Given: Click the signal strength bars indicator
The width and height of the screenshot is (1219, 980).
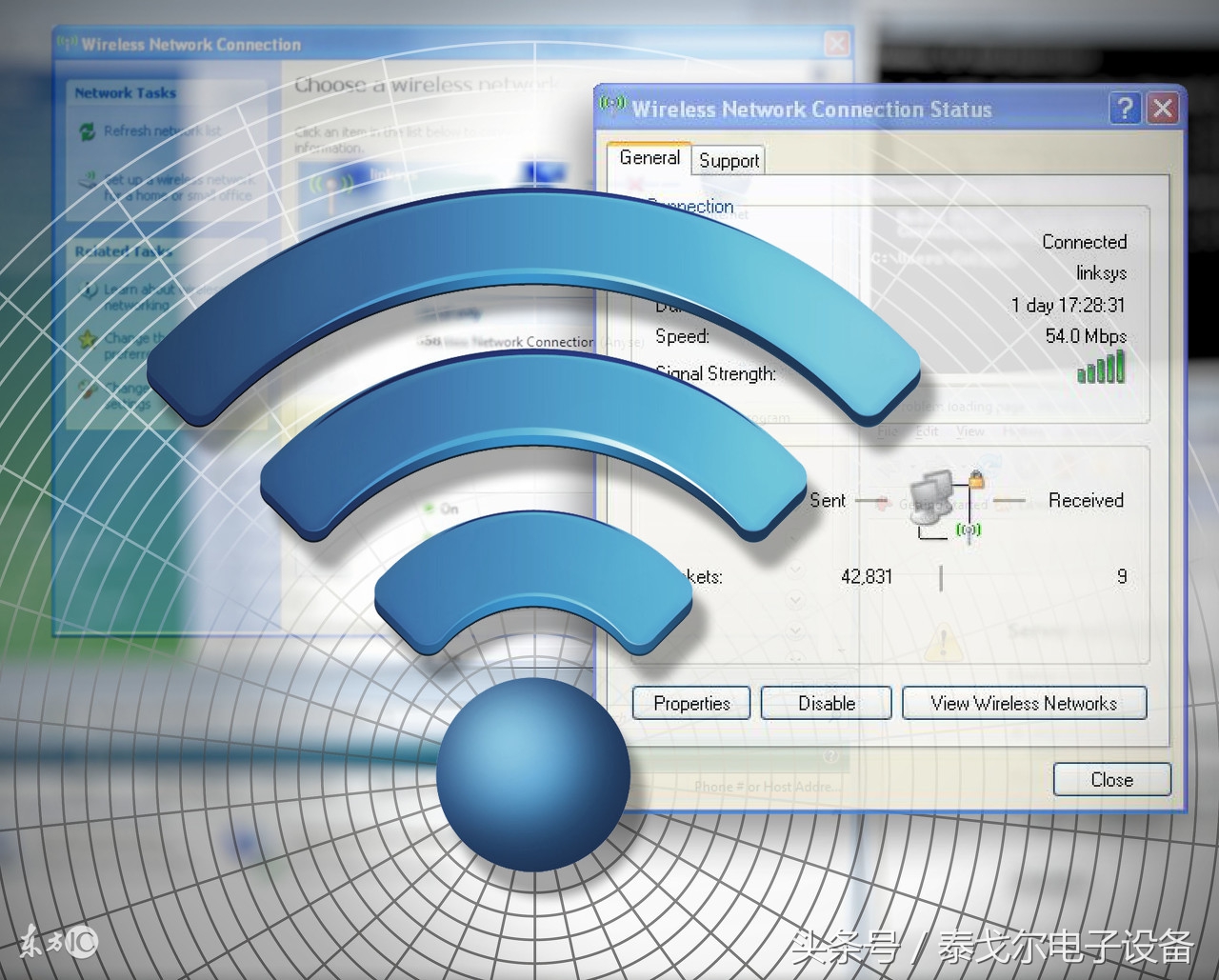Looking at the screenshot, I should pos(1101,370).
